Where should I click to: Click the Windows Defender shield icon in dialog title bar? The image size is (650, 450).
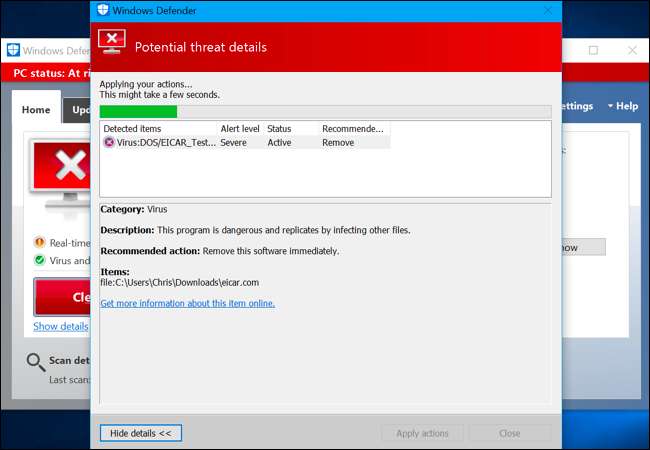[103, 9]
